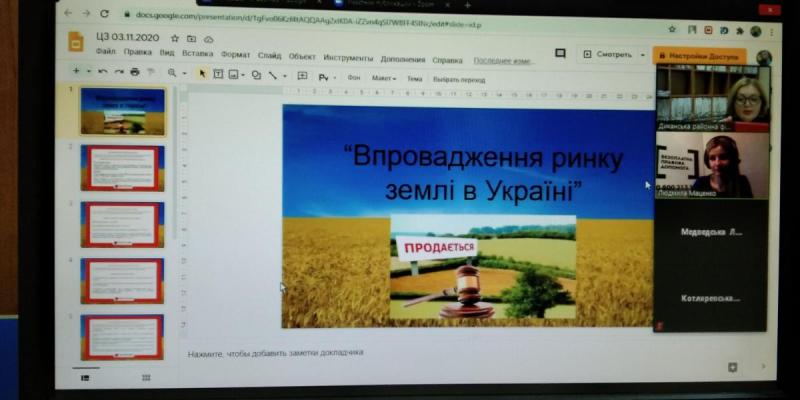800x400 pixels.
Task: Switch to filmstrip view
Action: coord(85,377)
